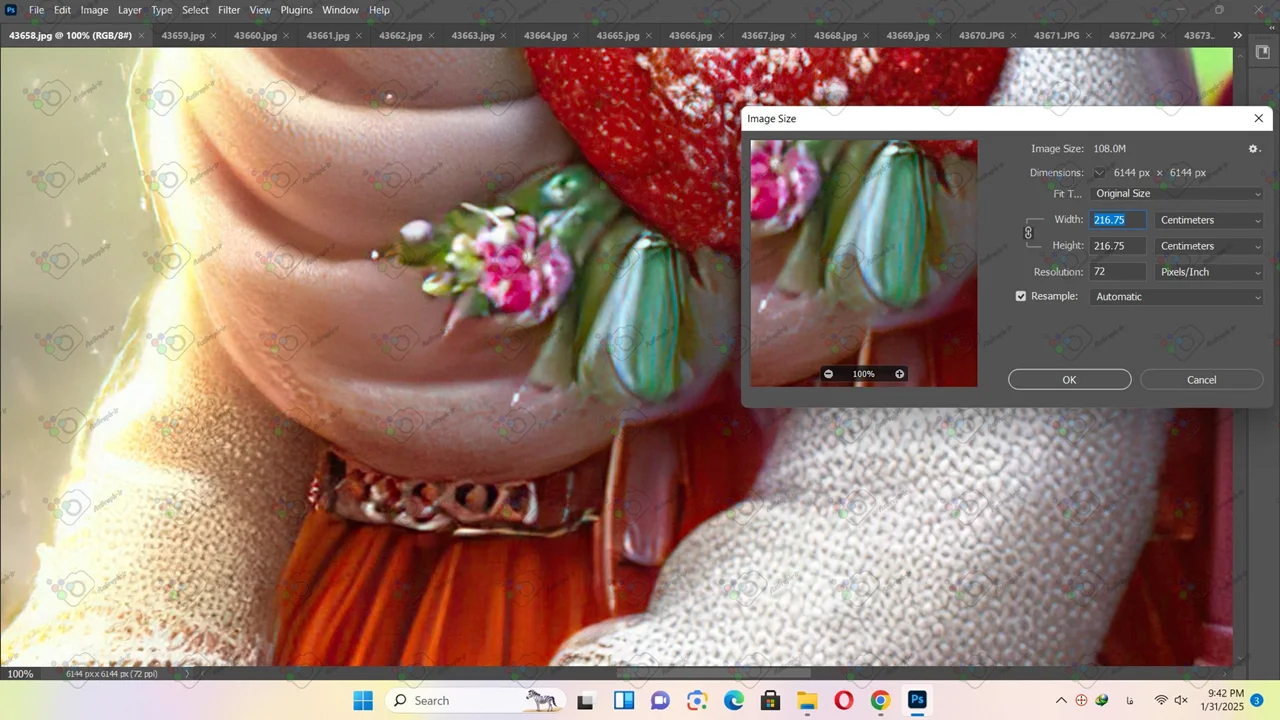Open the Dimensions unit dropdown arrow

[1099, 173]
